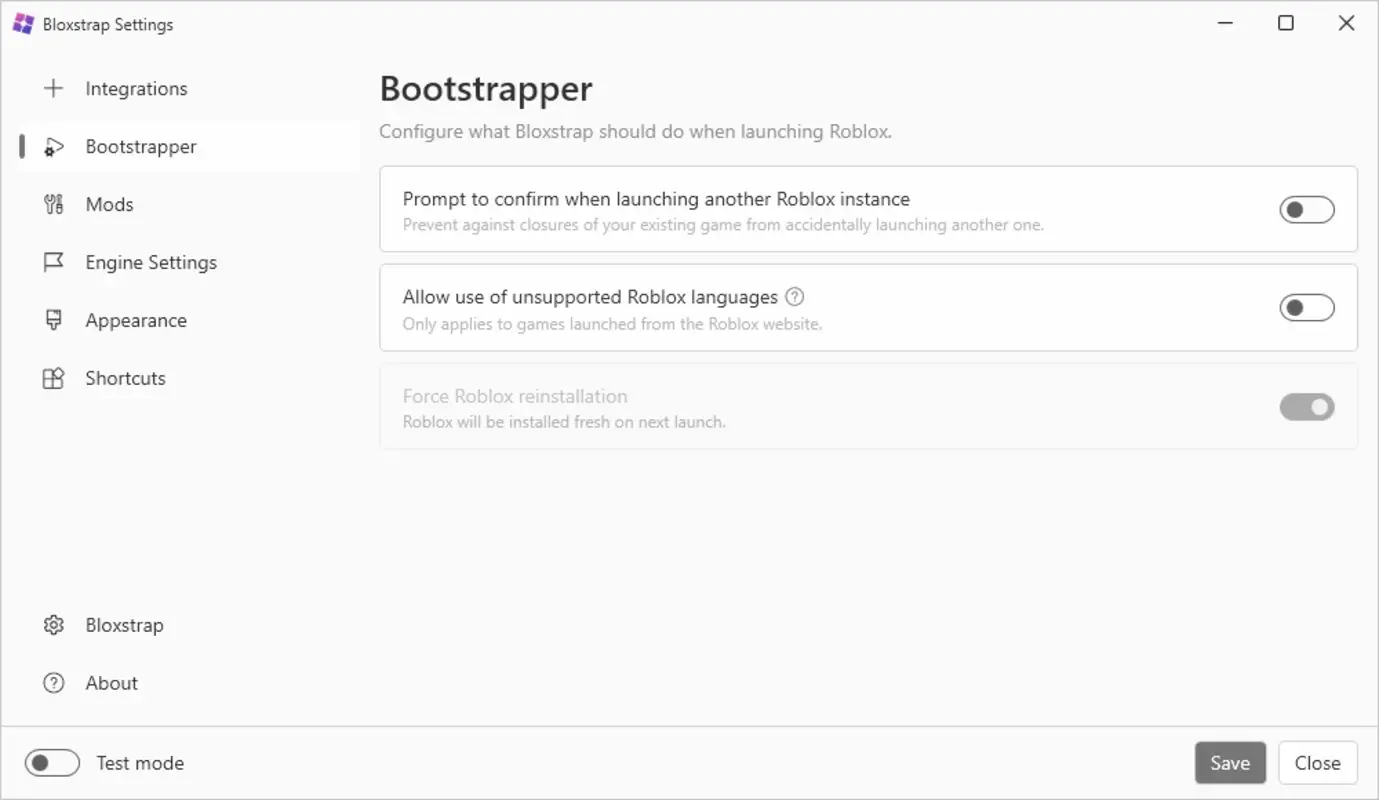Click the Appearance paintbrush icon
Viewport: 1379px width, 800px height.
55,320
